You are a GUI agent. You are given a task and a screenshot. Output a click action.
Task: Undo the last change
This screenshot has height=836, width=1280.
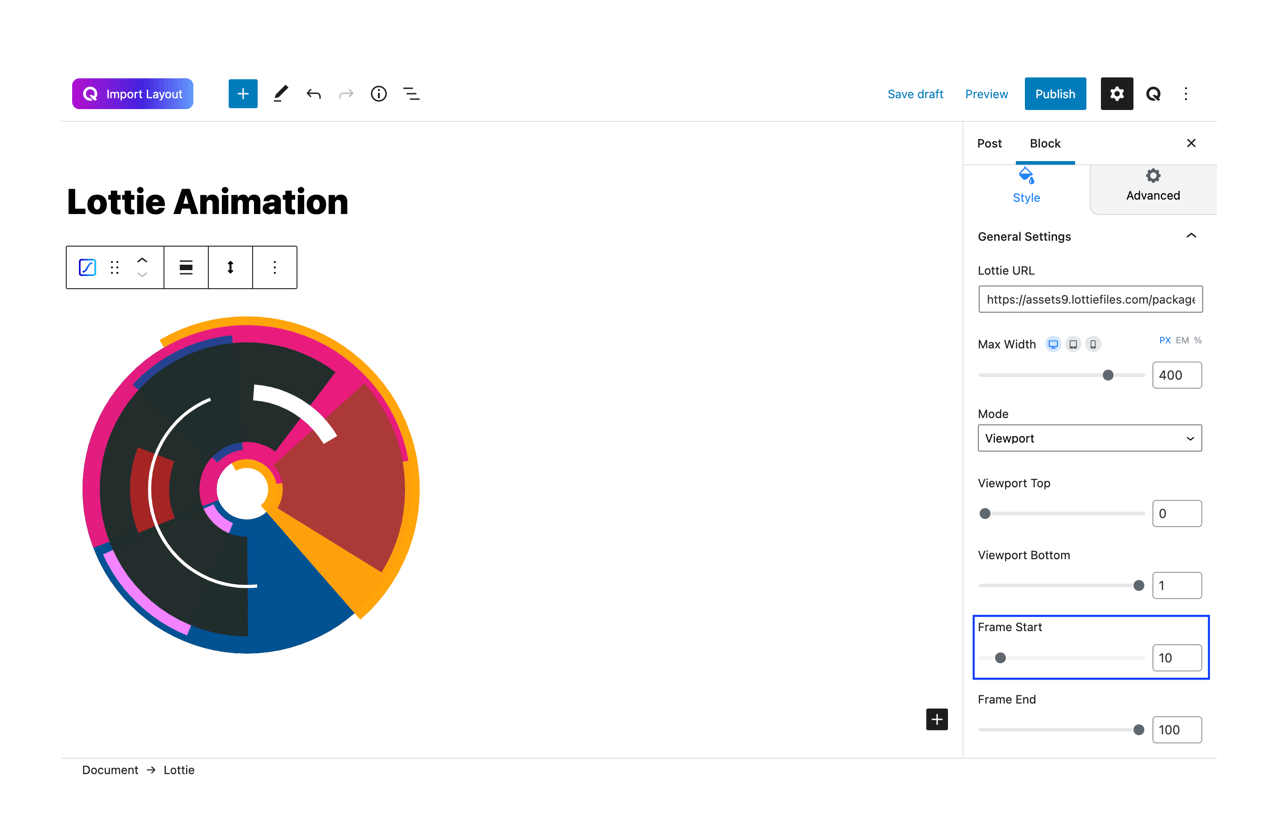[x=314, y=94]
